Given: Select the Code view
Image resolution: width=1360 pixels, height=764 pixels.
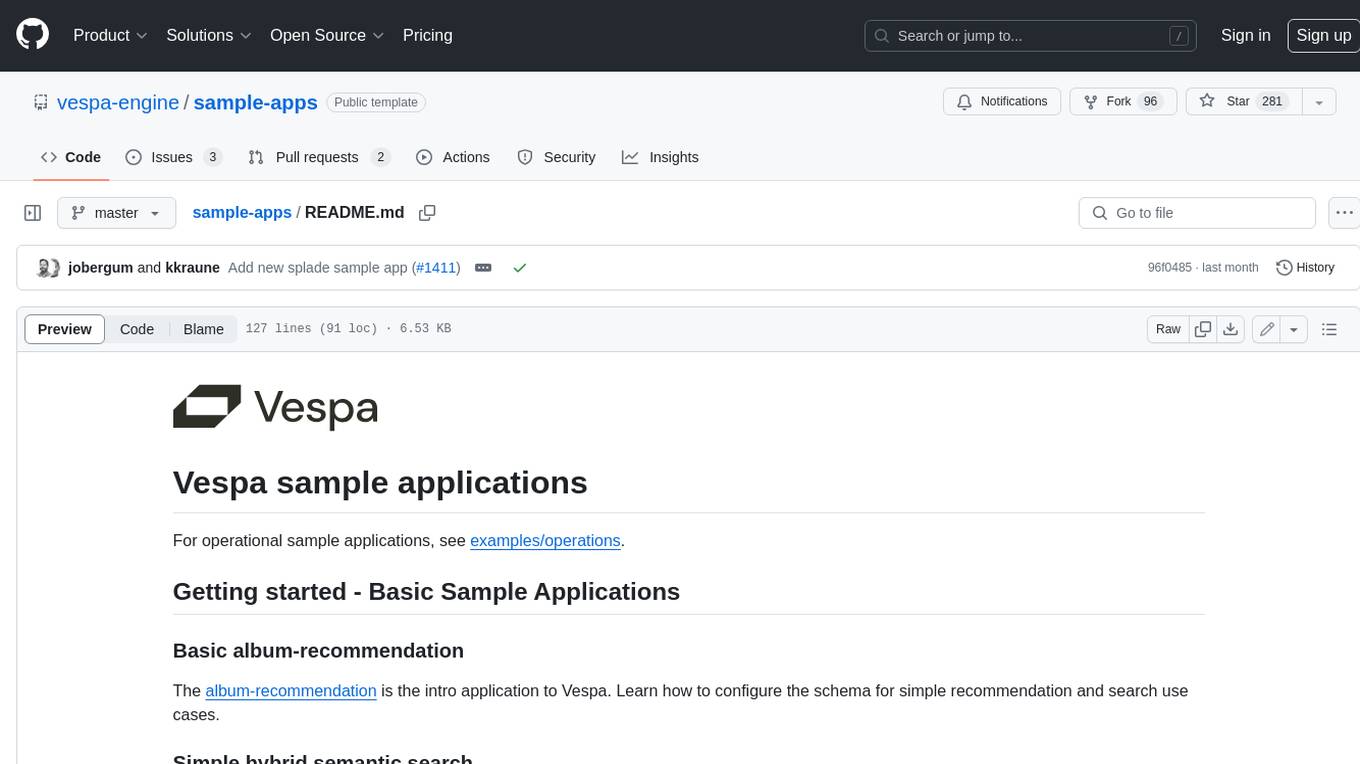Looking at the screenshot, I should [137, 329].
